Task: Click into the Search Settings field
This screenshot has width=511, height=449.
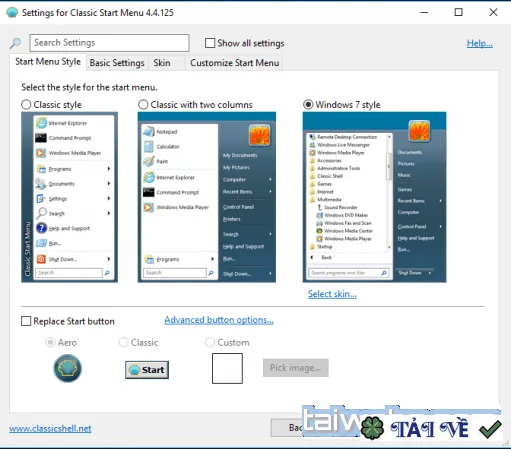Action: [109, 43]
